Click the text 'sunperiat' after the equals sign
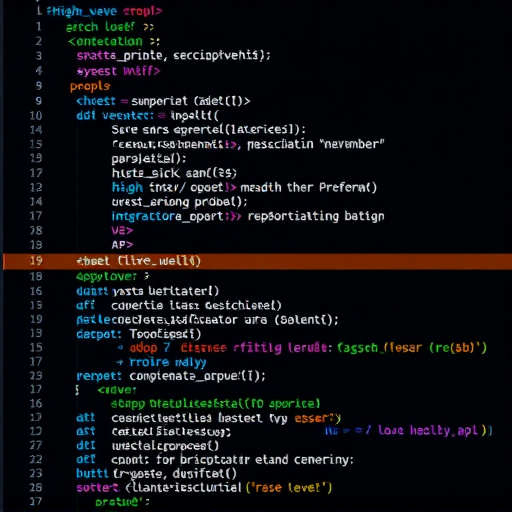The width and height of the screenshot is (512, 512). point(159,101)
